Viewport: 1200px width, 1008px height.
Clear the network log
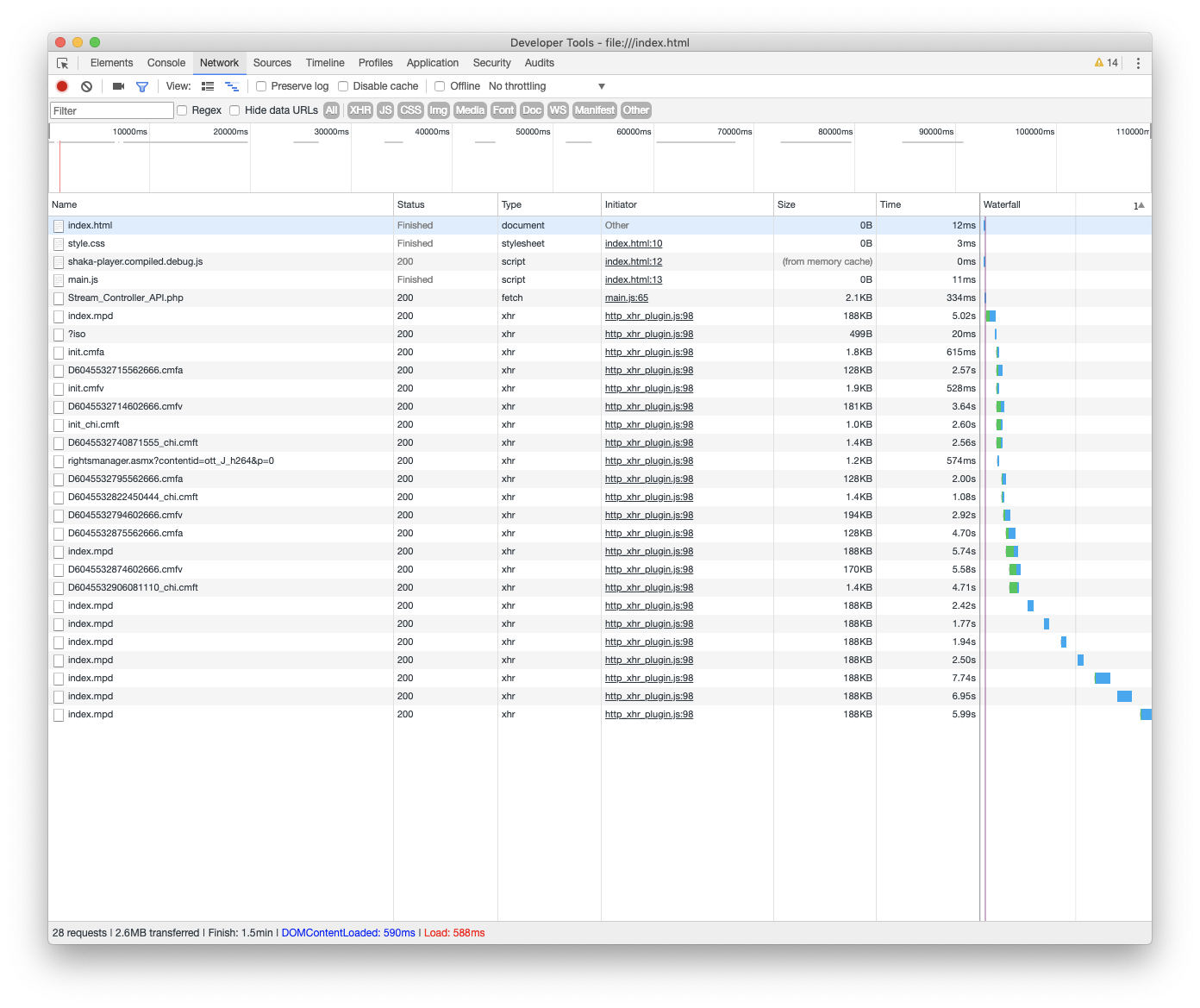[x=87, y=86]
